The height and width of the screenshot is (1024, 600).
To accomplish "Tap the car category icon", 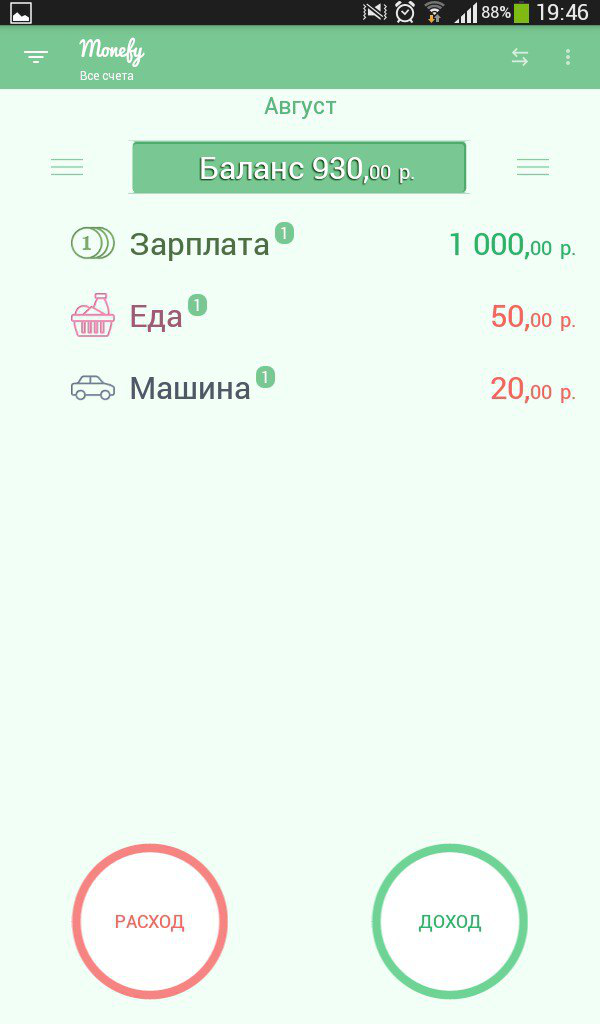I will 92,388.
